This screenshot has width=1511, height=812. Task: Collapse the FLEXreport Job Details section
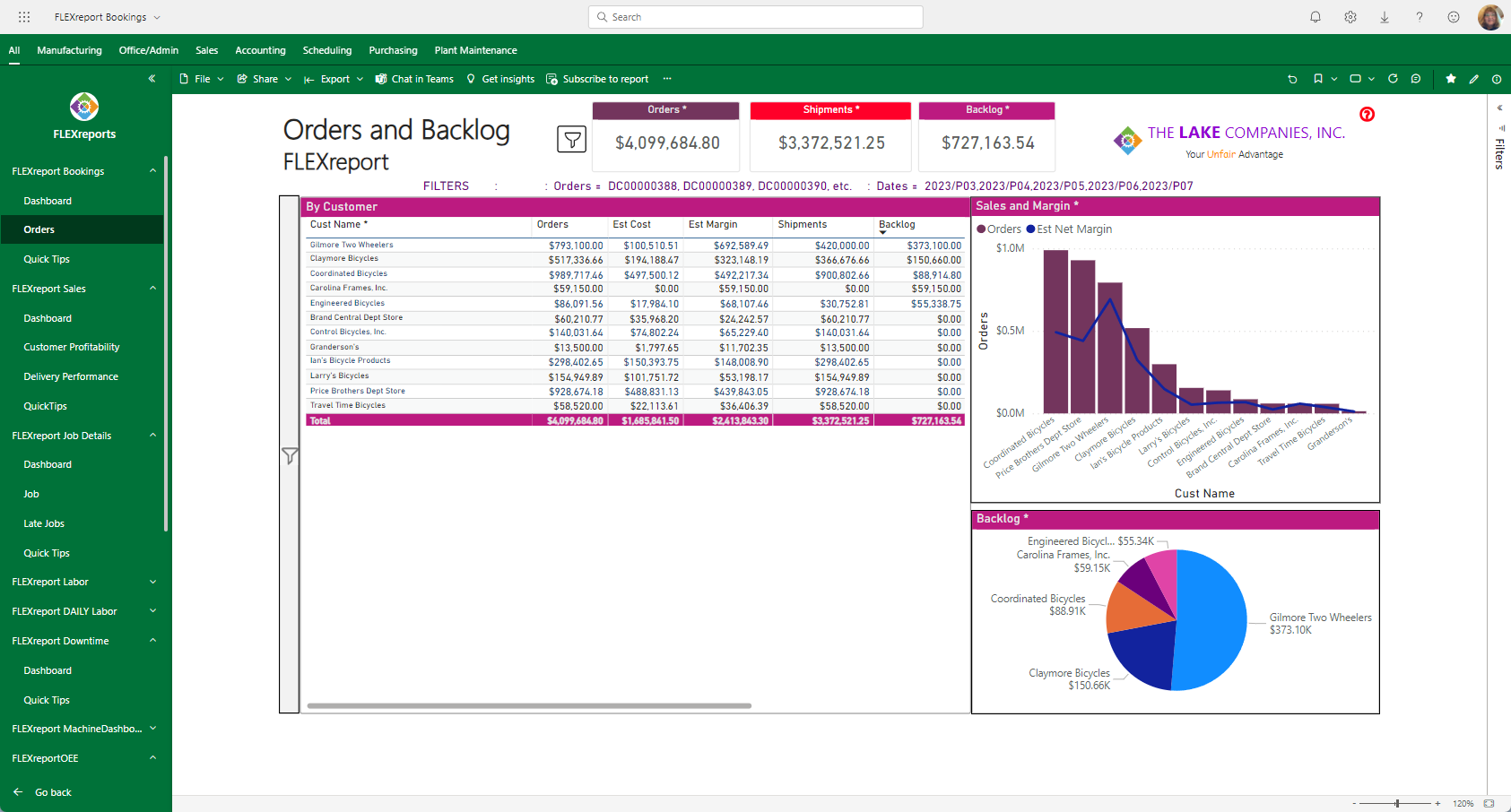point(153,436)
